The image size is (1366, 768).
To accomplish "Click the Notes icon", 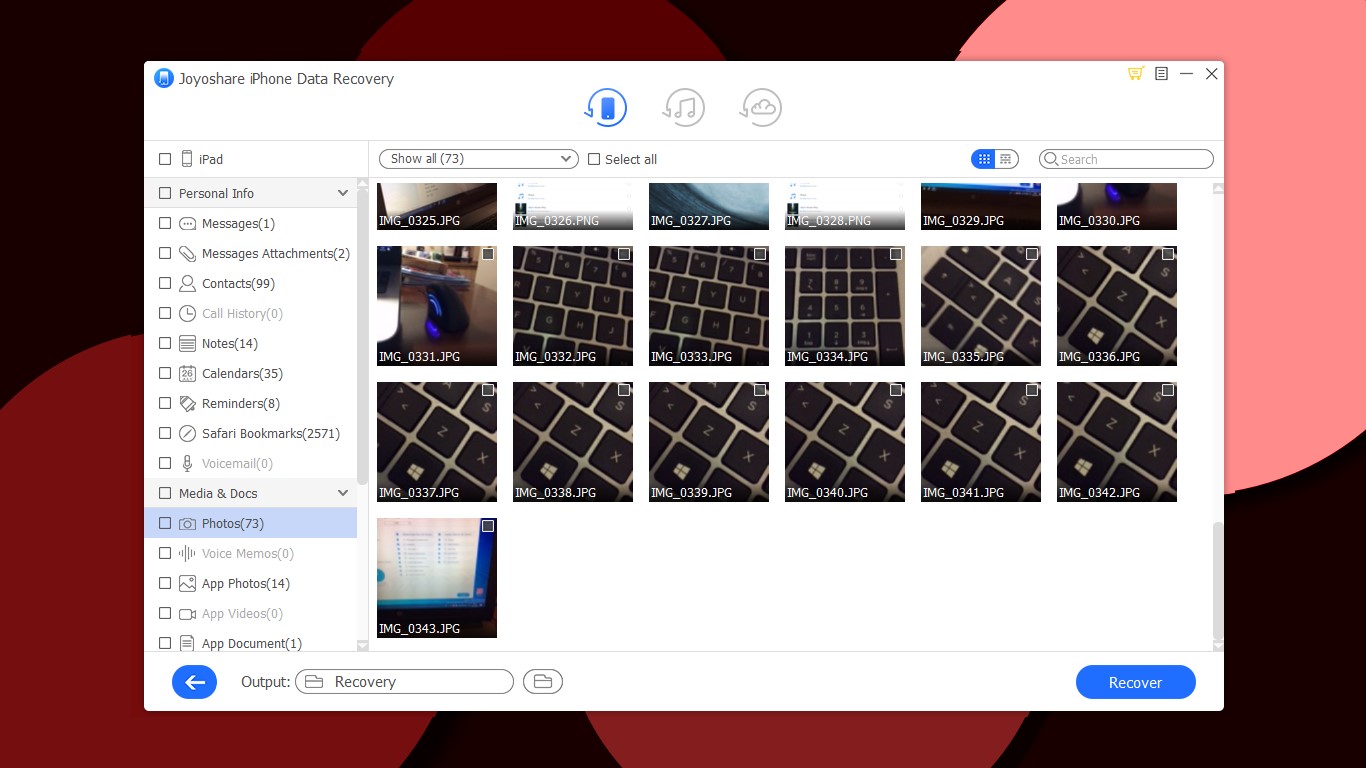I will (x=187, y=344).
